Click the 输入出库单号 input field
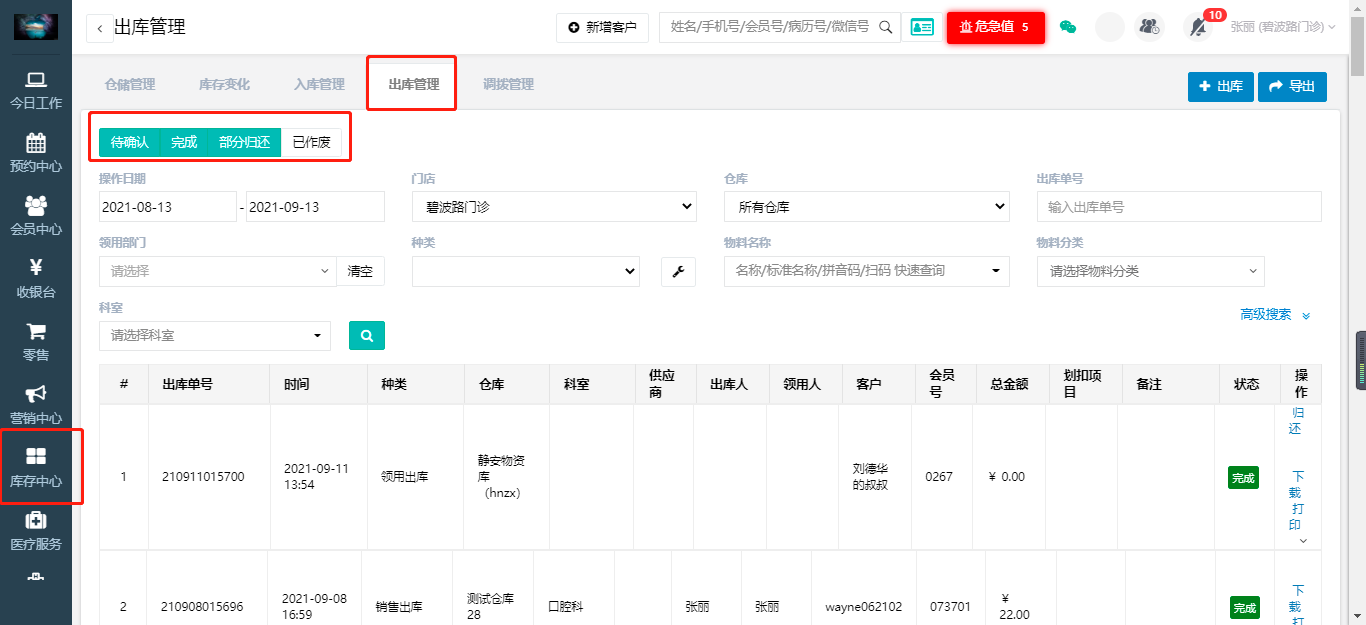 click(x=1179, y=207)
